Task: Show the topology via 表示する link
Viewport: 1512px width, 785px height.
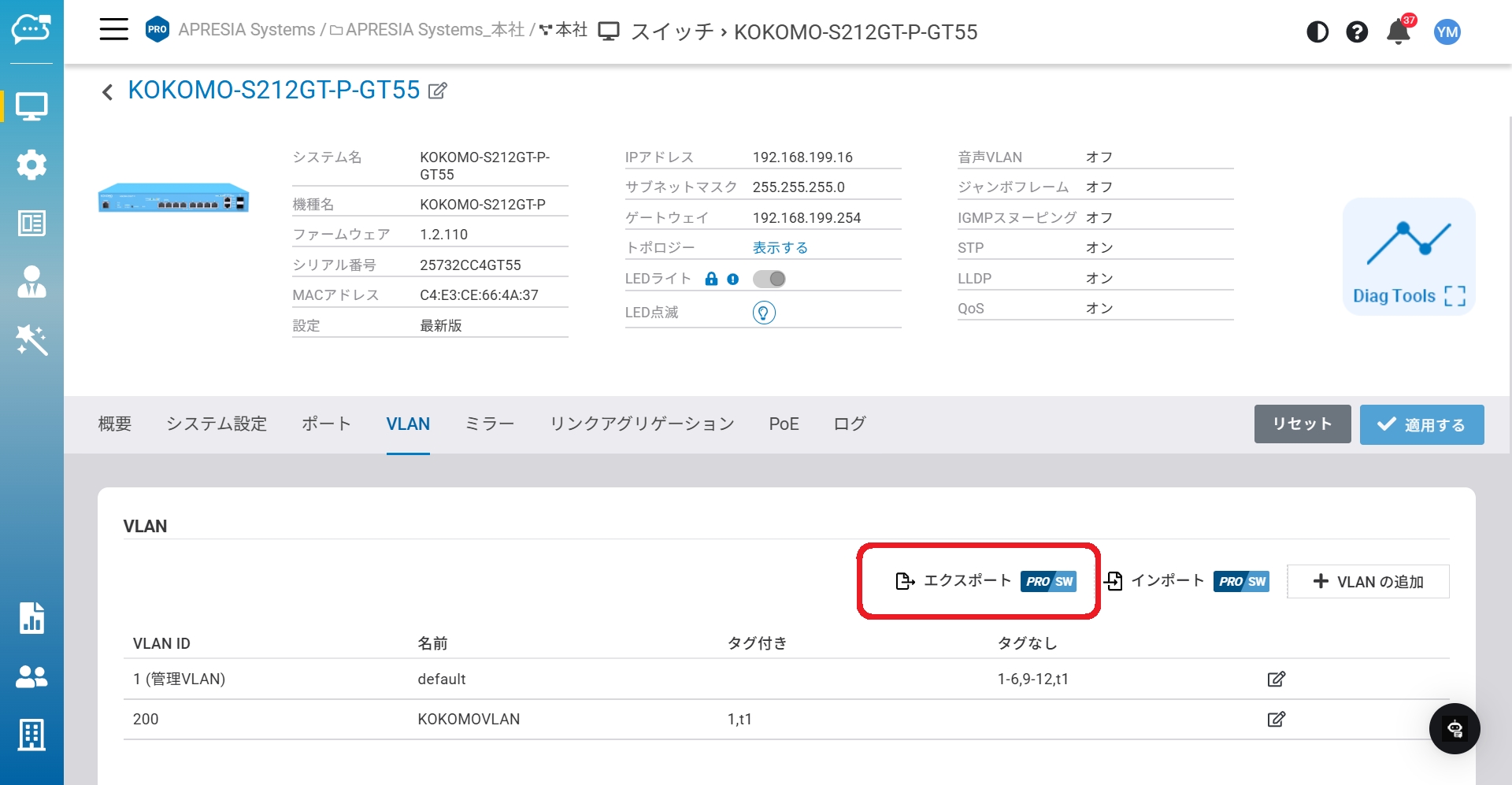Action: (780, 248)
